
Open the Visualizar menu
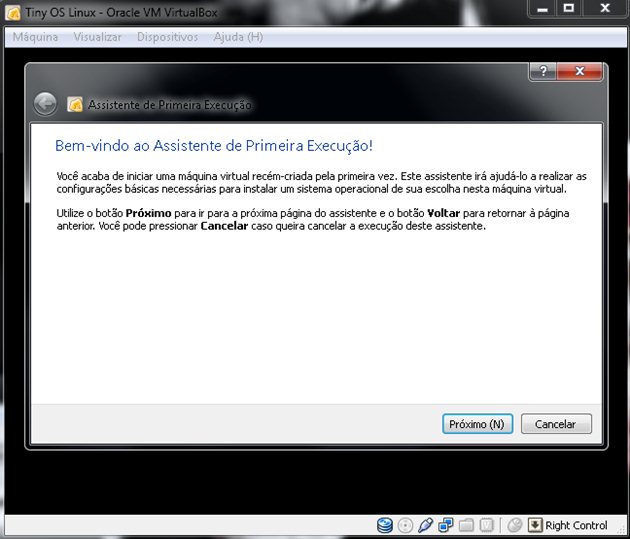97,37
